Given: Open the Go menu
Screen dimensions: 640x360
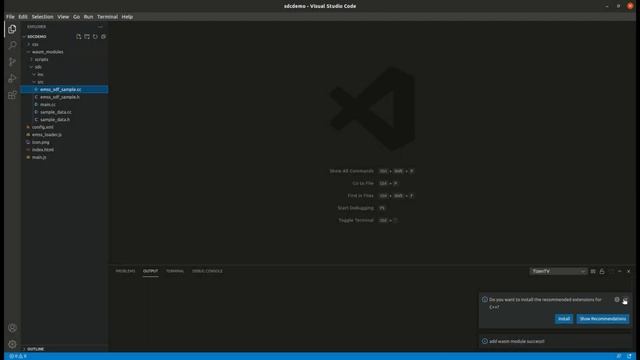Looking at the screenshot, I should click(x=76, y=17).
